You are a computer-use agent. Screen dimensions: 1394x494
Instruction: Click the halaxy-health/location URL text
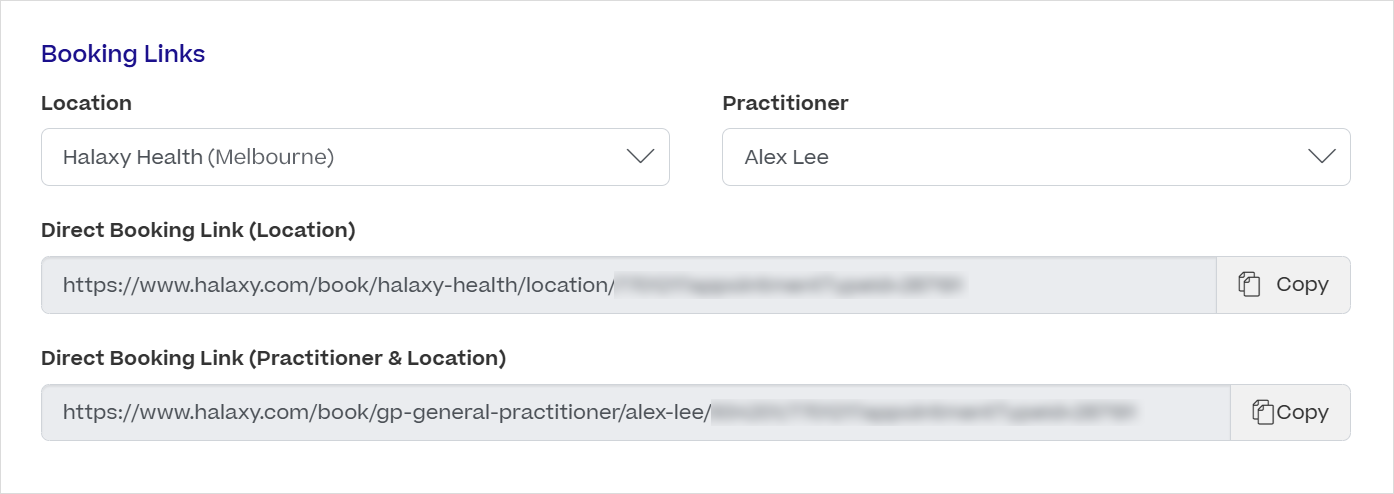(x=337, y=285)
